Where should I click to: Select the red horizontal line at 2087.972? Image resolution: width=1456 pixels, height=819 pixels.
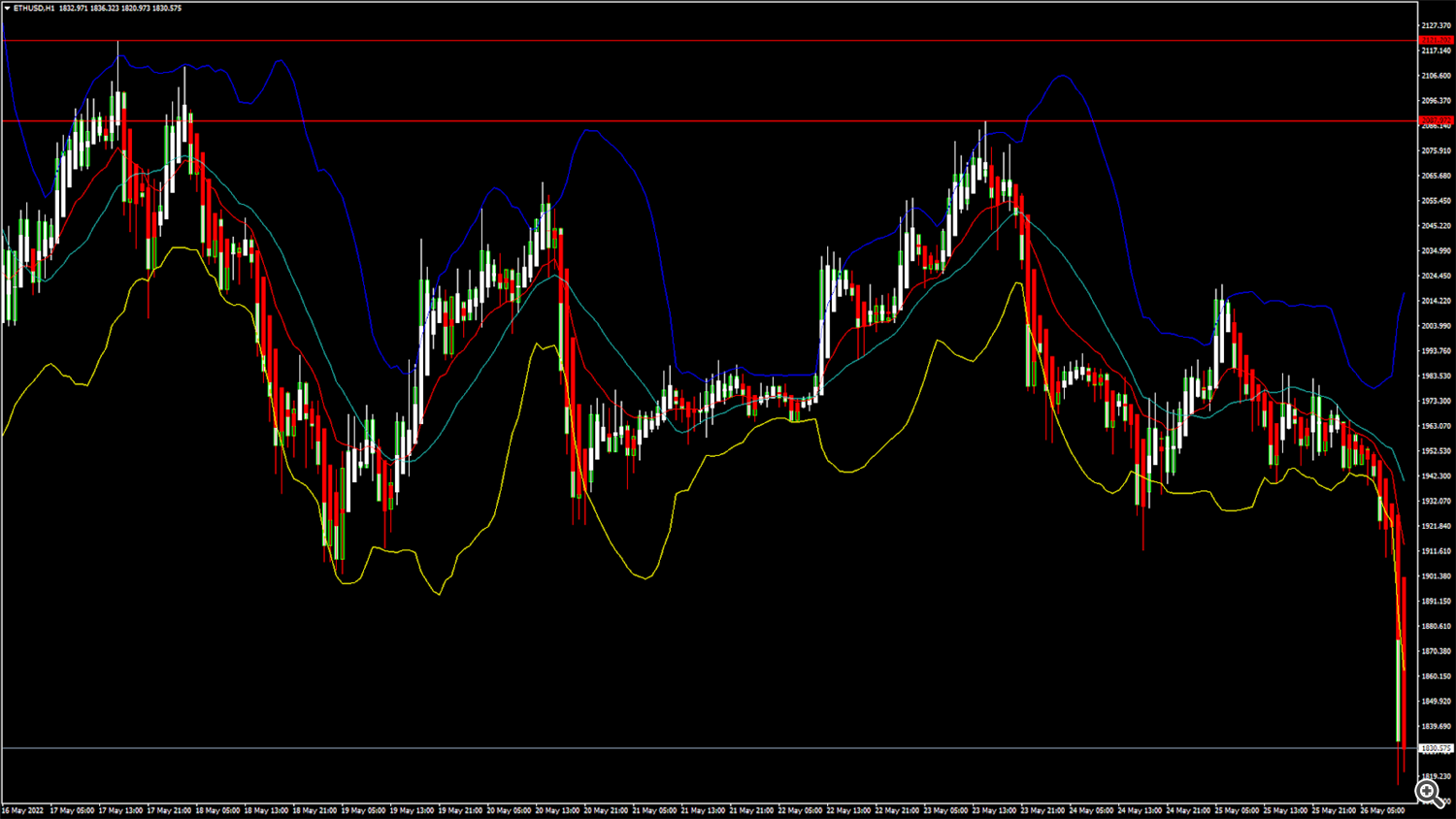click(710, 121)
